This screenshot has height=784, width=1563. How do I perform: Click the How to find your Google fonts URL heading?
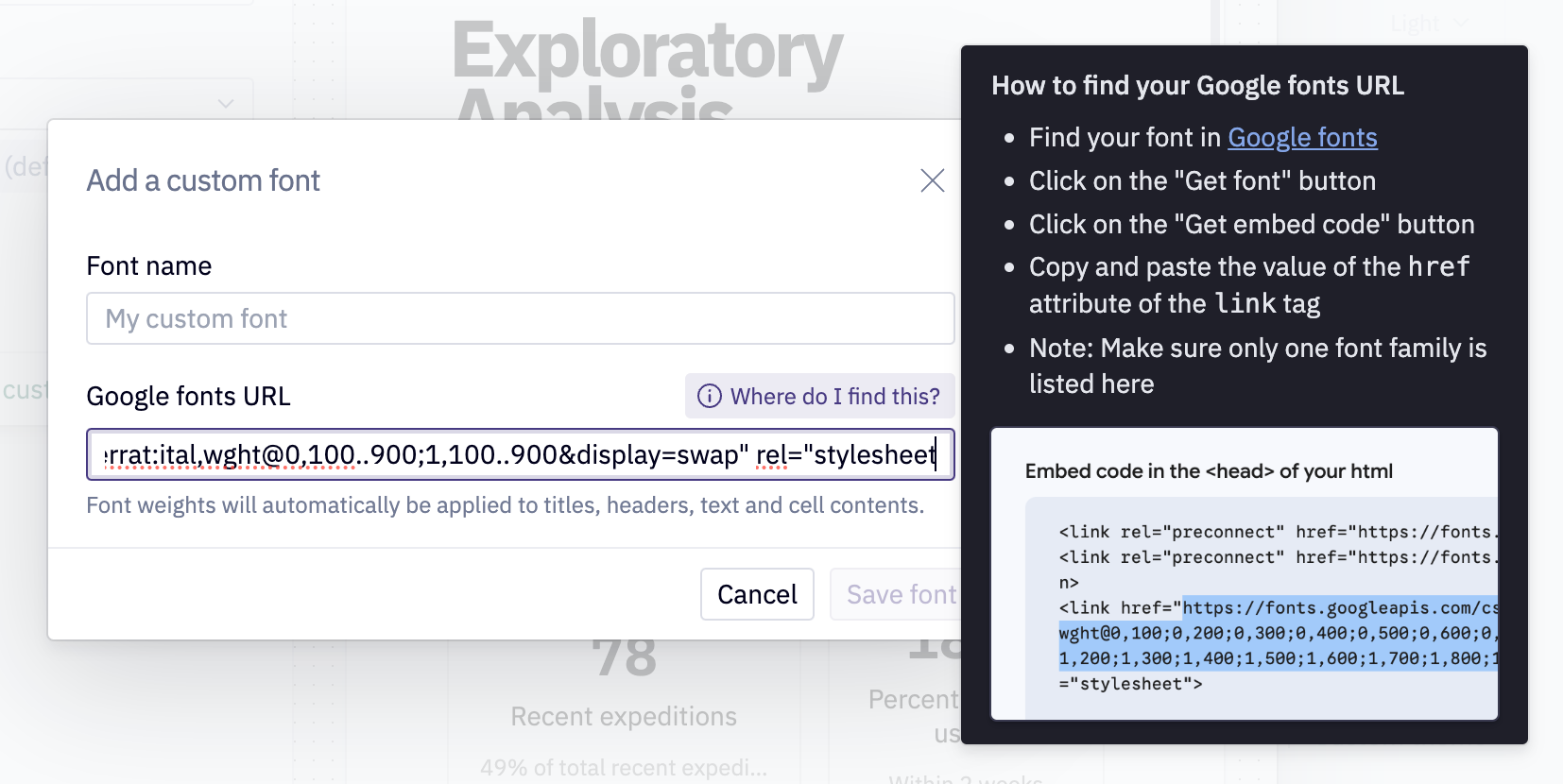[x=1197, y=86]
